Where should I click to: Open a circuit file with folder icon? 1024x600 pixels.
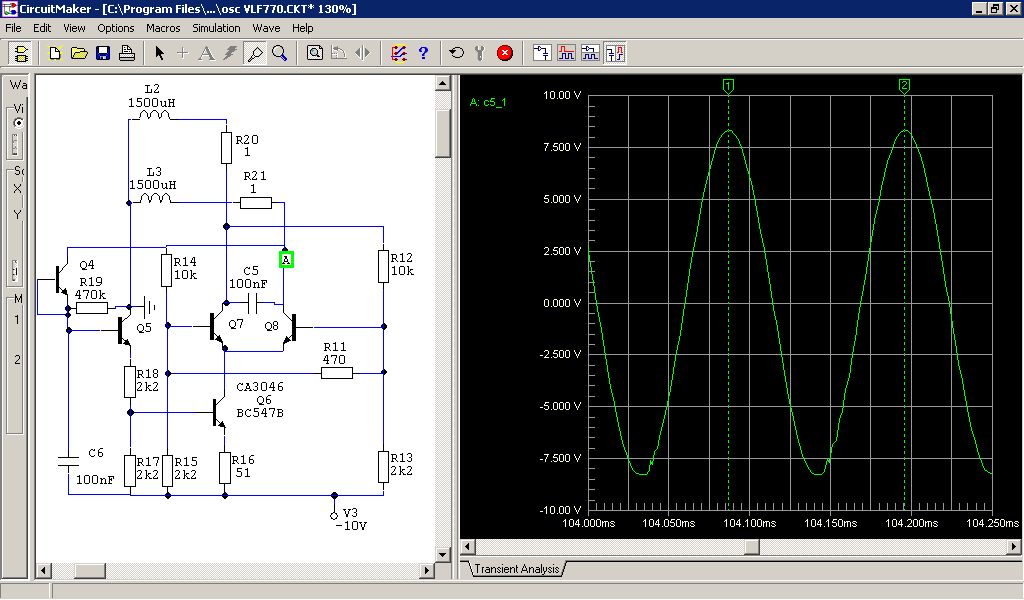[79, 53]
